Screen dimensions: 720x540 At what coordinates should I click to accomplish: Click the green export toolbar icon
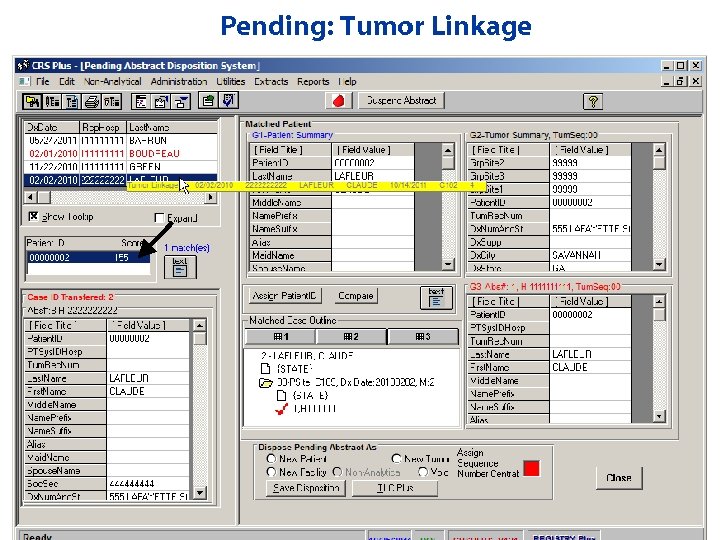coord(208,101)
